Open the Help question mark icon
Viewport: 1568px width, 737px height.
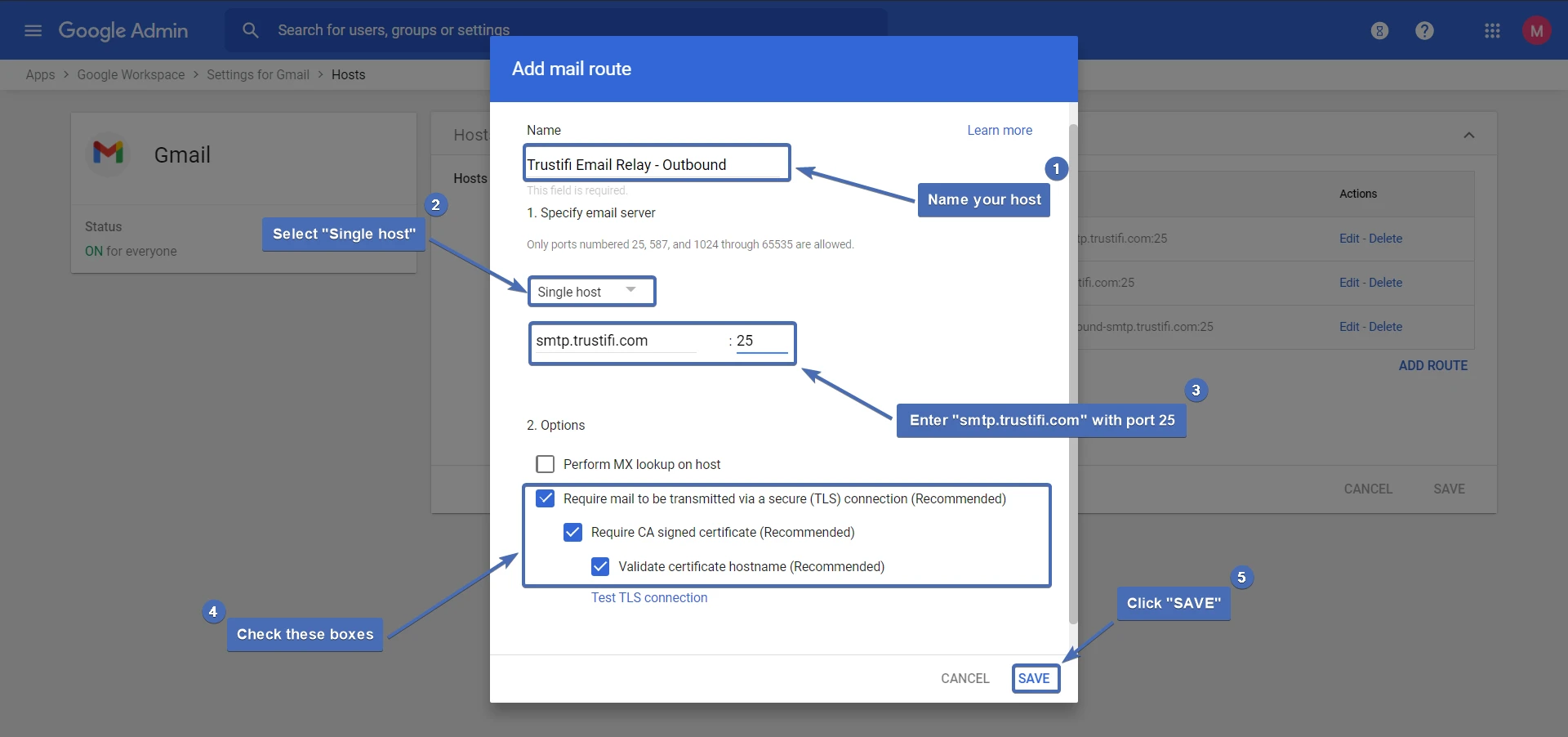coord(1424,31)
